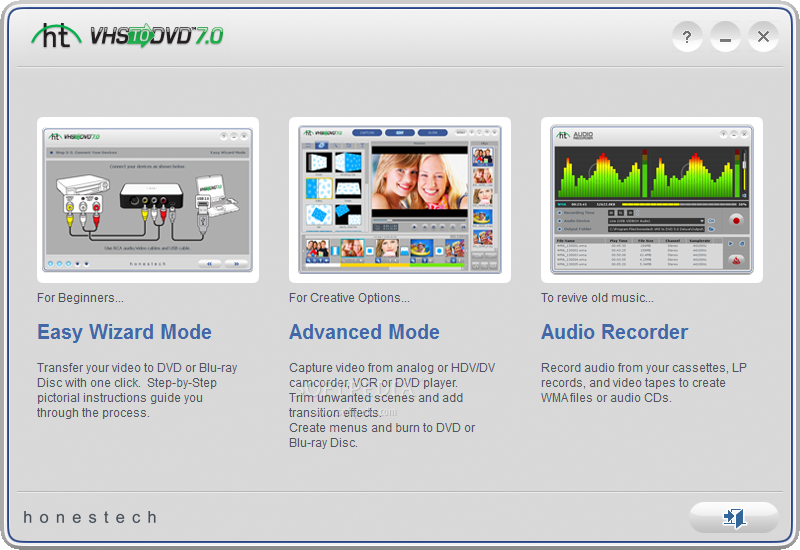Select the Audio Recorder heading
The height and width of the screenshot is (550, 800).
tap(614, 332)
